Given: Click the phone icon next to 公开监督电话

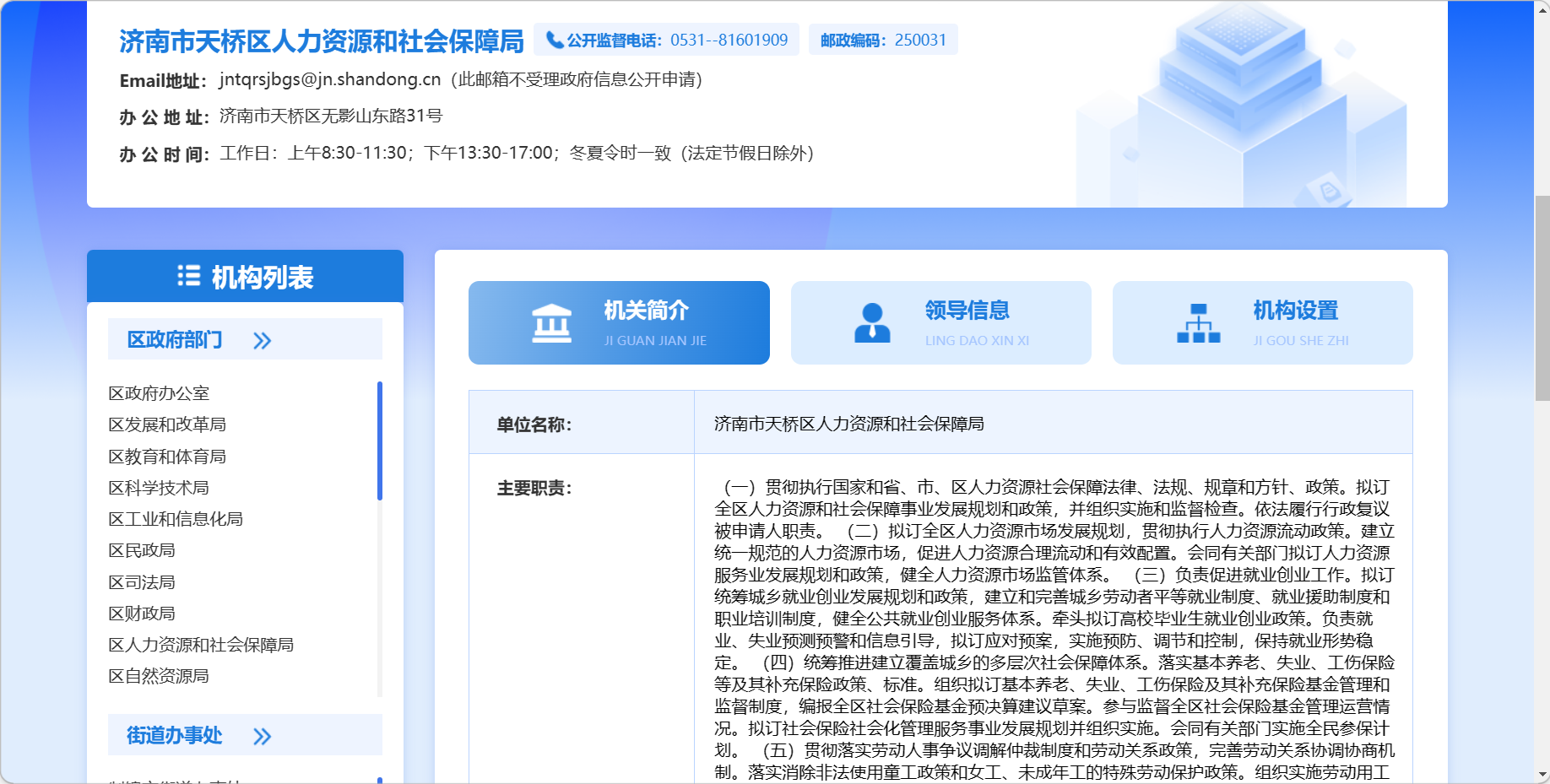Looking at the screenshot, I should [554, 40].
